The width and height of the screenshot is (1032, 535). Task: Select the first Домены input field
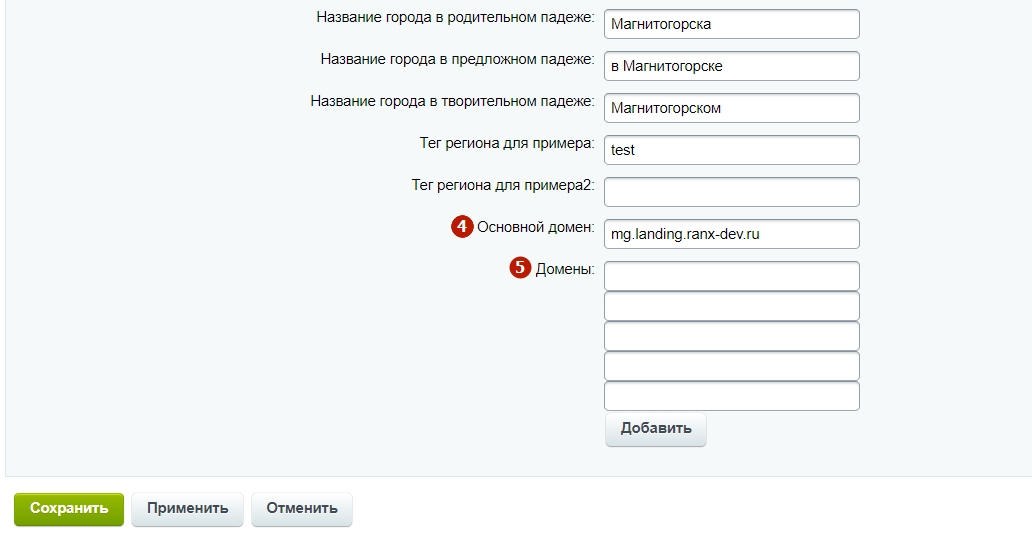[732, 276]
